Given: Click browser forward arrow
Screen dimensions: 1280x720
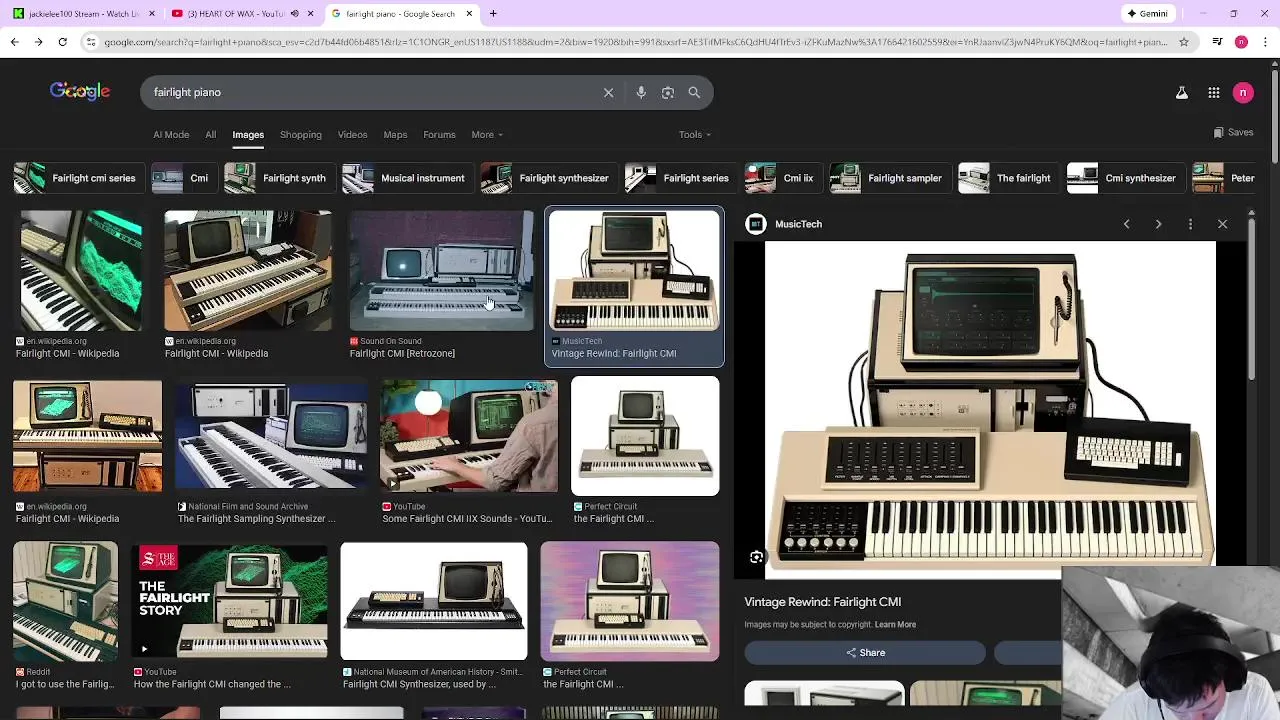Looking at the screenshot, I should 38,42.
